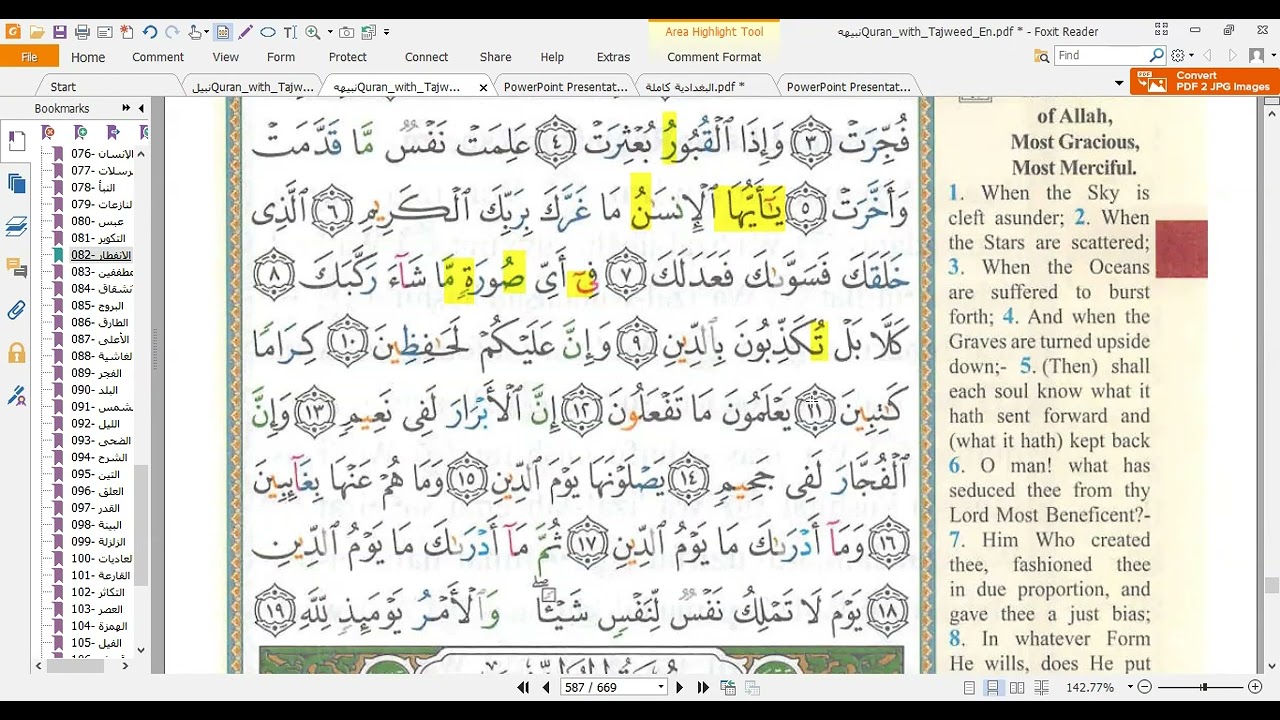Open the File menu

point(29,57)
